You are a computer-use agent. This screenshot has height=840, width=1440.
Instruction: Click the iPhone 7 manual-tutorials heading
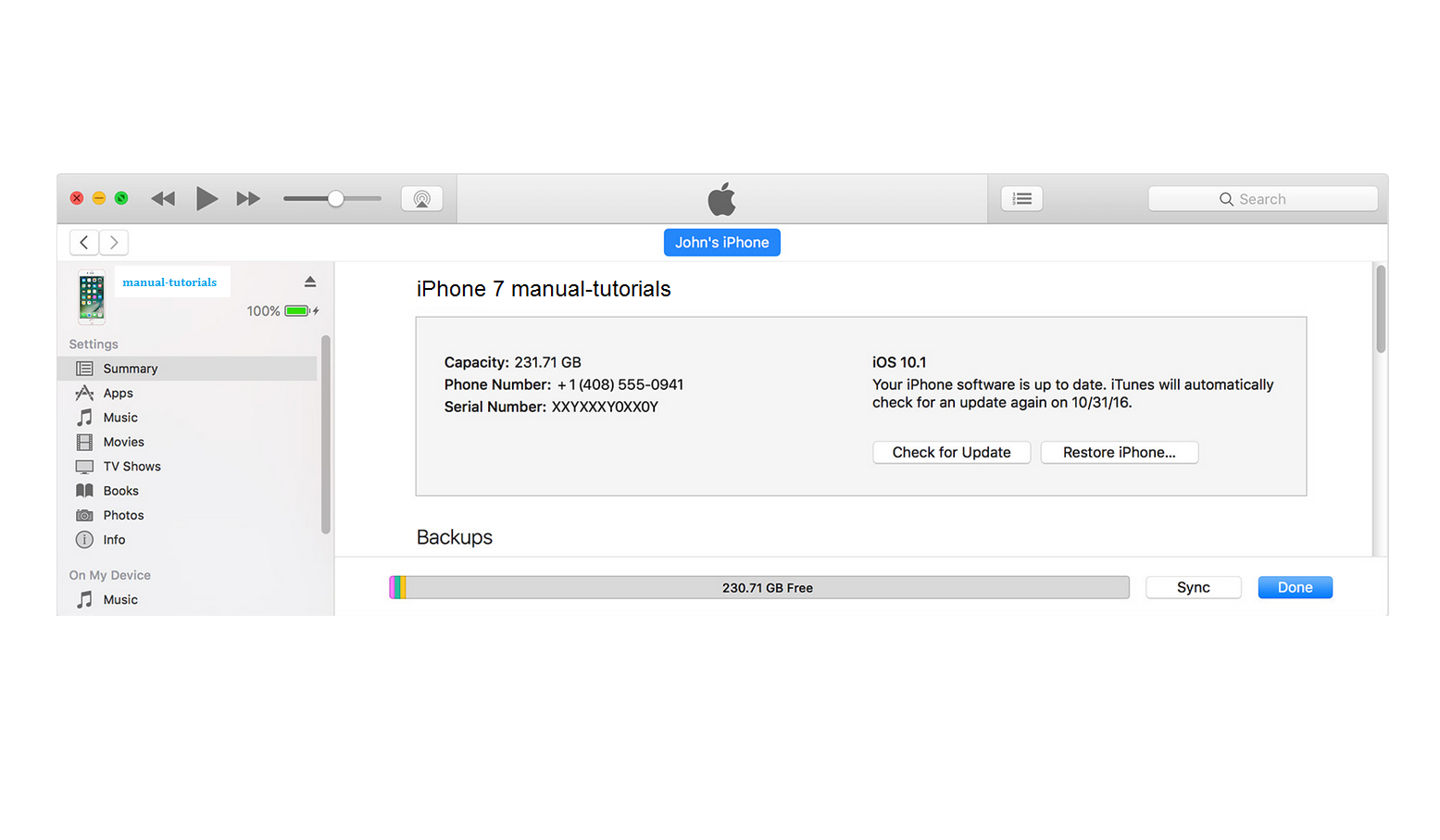(x=544, y=289)
